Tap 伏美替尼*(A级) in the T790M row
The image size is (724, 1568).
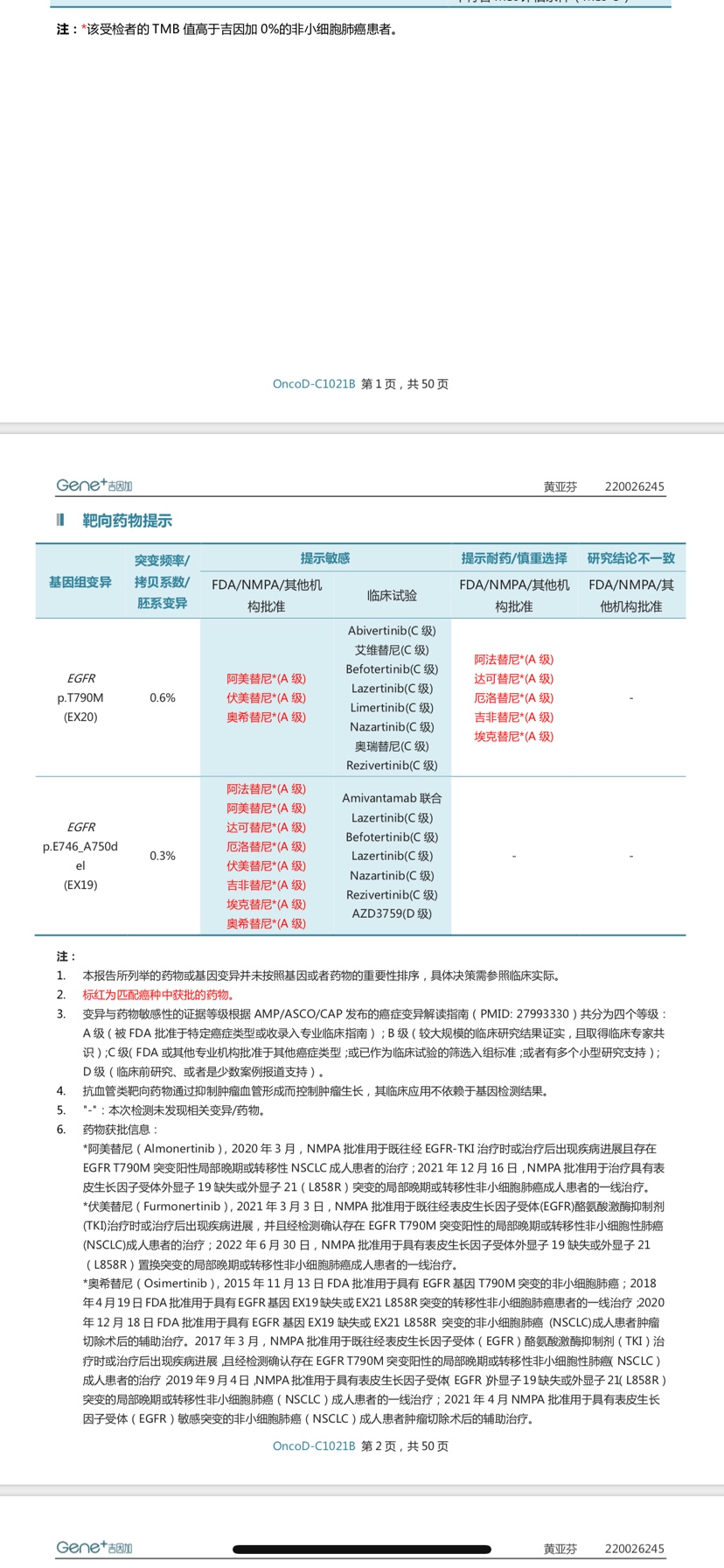[x=266, y=697]
